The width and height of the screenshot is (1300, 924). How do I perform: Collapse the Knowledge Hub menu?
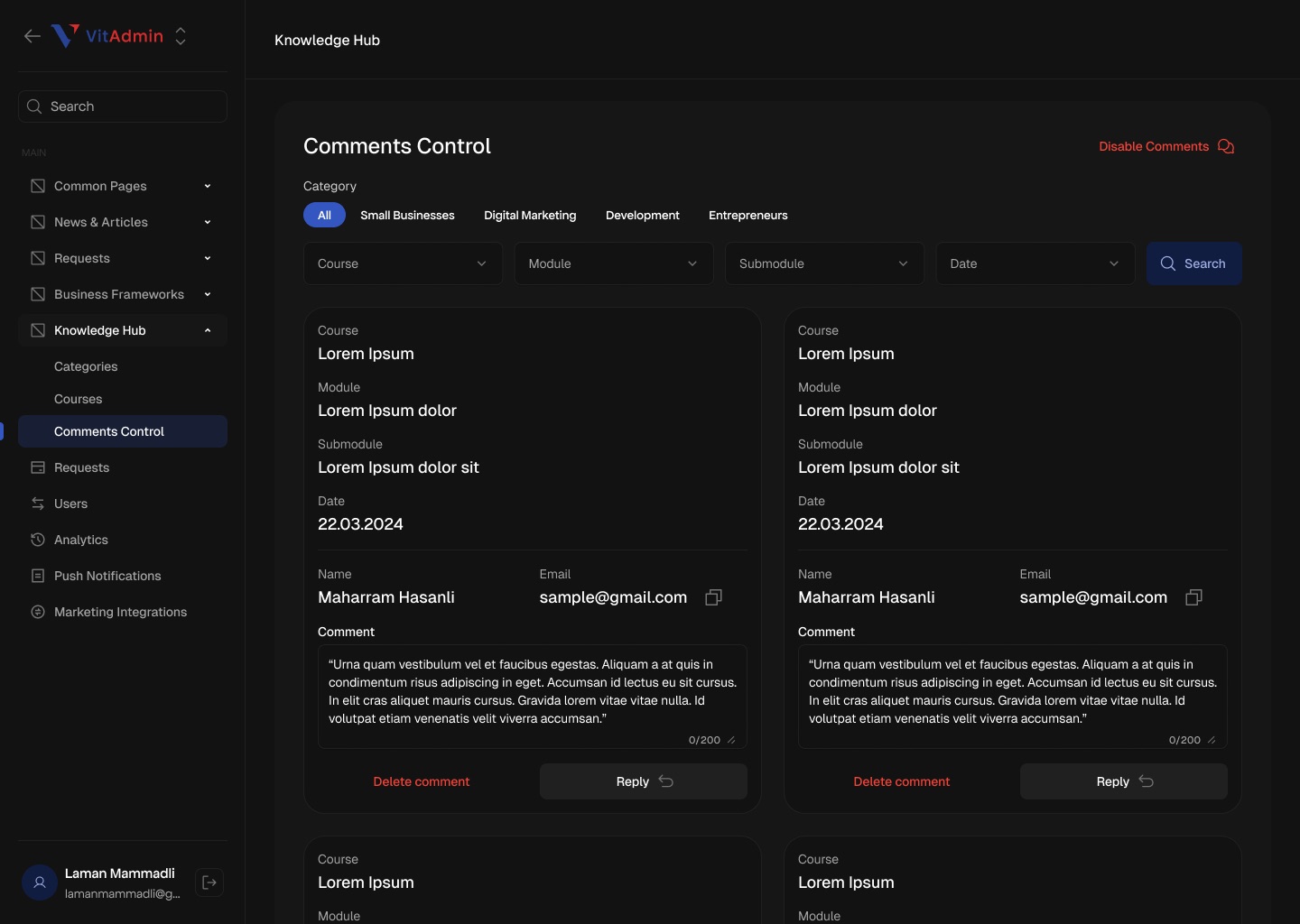click(x=123, y=330)
